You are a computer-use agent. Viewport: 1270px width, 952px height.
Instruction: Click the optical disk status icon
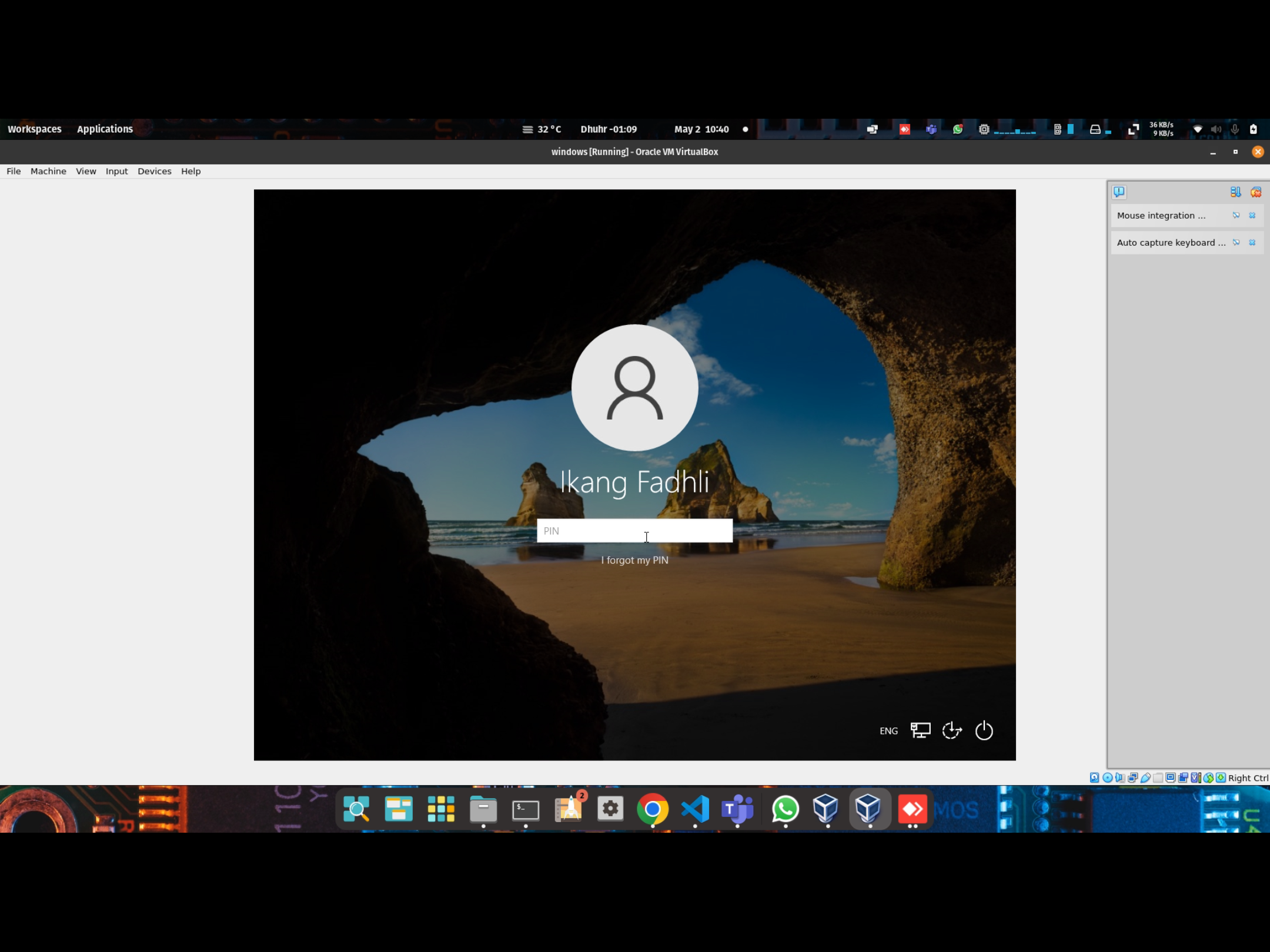(1108, 777)
